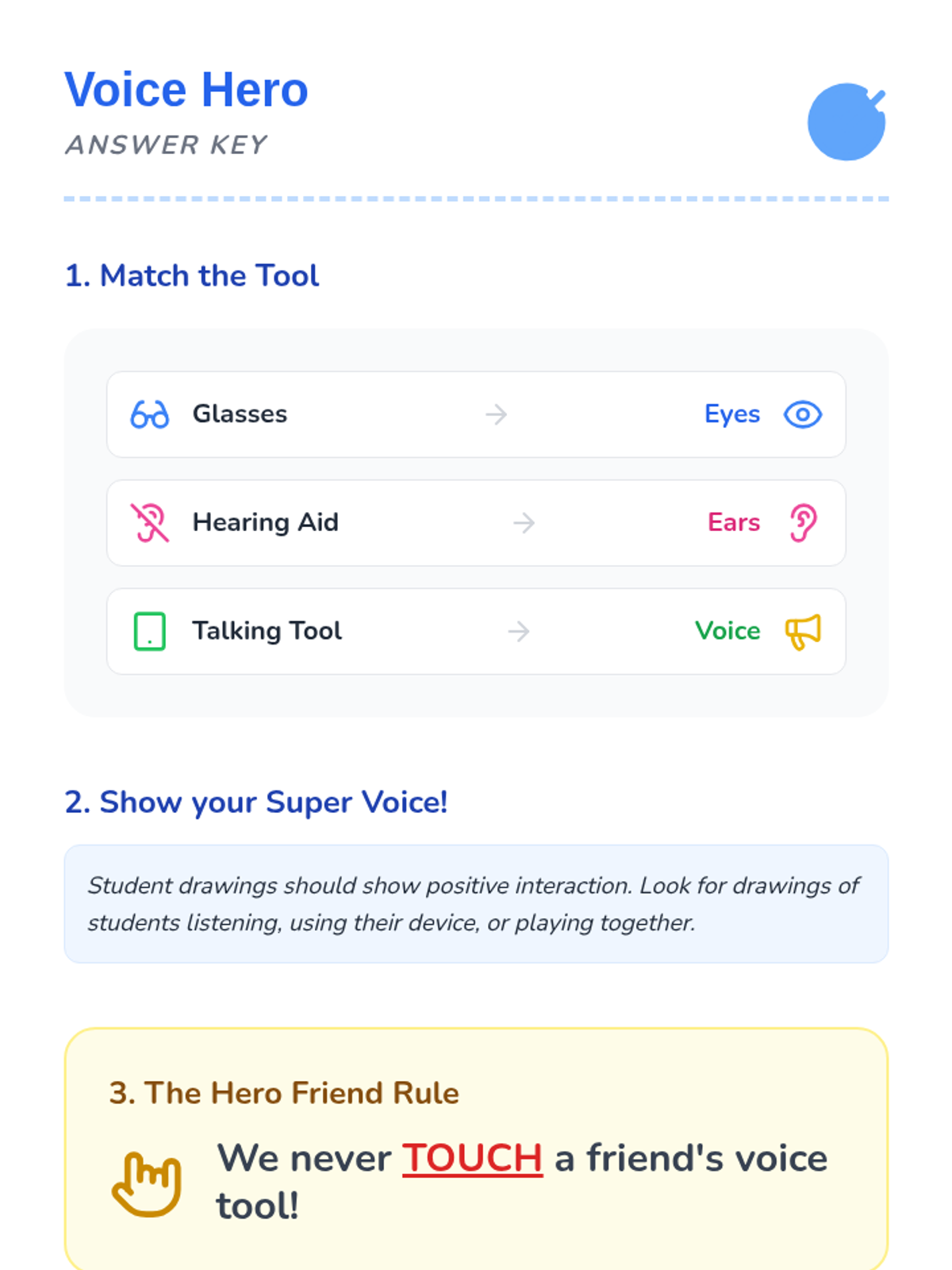The height and width of the screenshot is (1270, 952).
Task: Click the arrow beside Talking Tool
Action: point(519,632)
